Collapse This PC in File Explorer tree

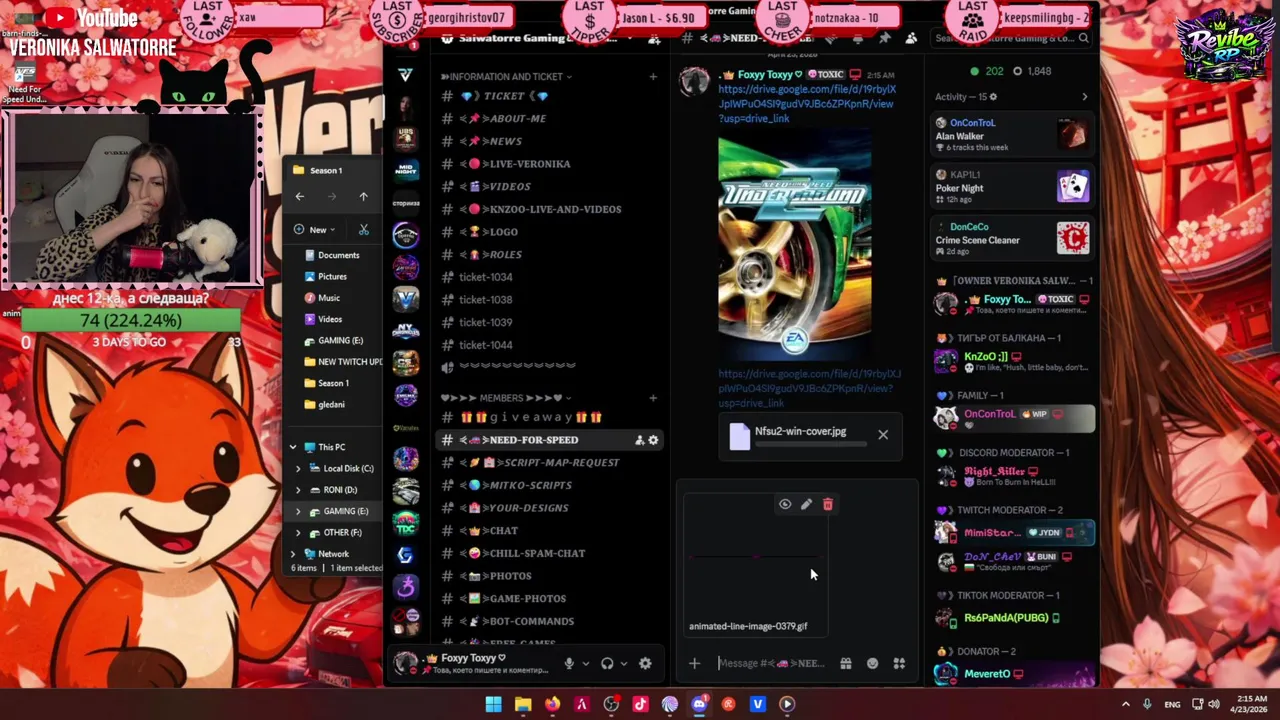pos(293,447)
